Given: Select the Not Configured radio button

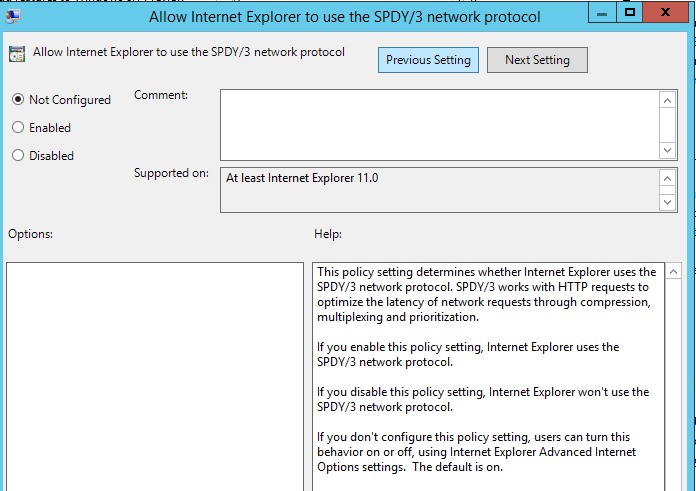Looking at the screenshot, I should [x=17, y=100].
